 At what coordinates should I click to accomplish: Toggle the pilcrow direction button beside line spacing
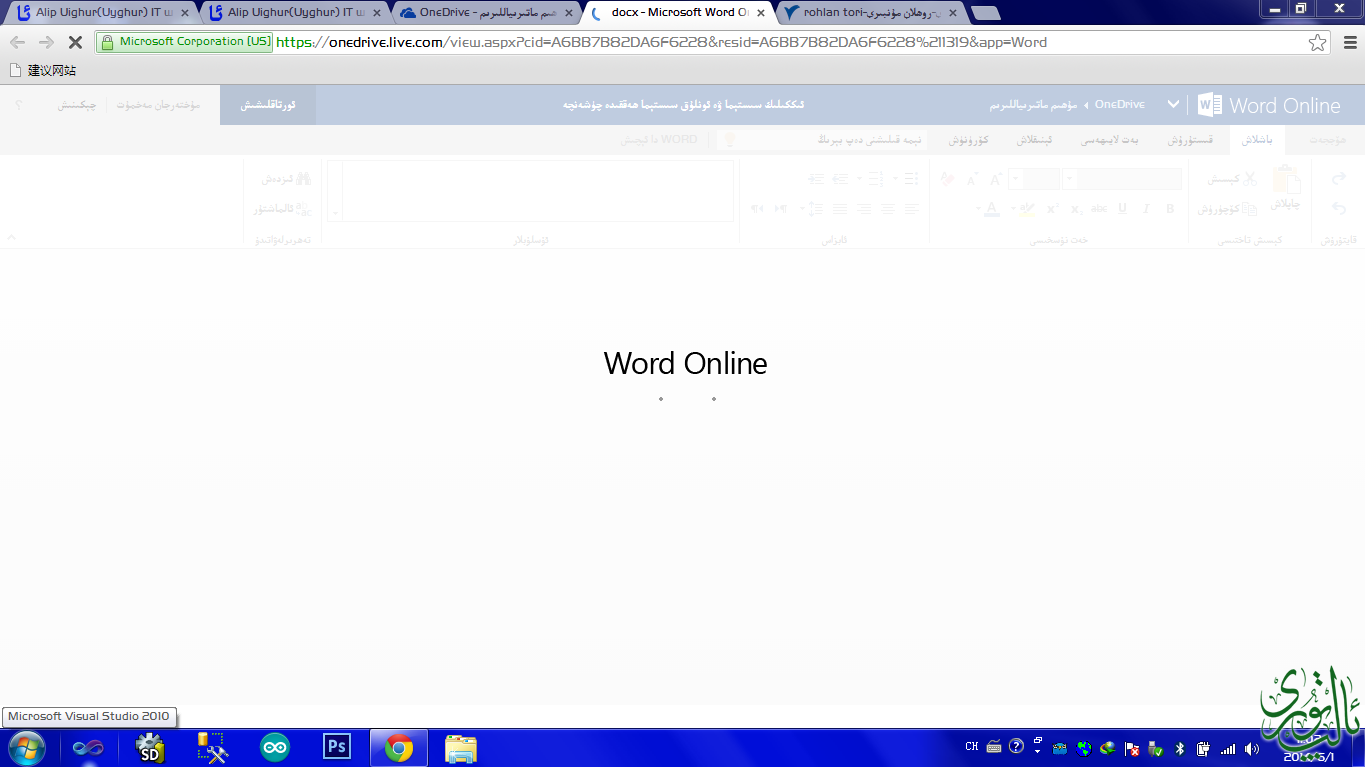782,208
